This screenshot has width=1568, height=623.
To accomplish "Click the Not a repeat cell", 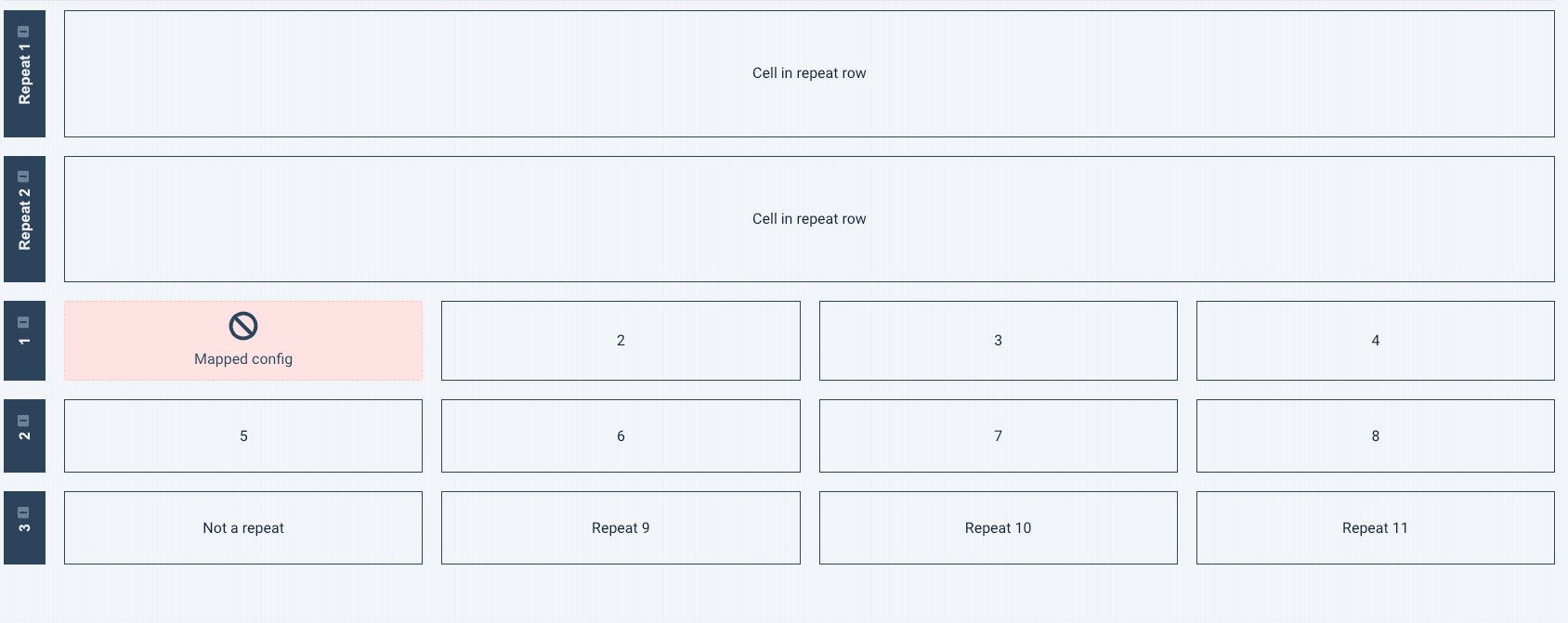I will tap(242, 527).
